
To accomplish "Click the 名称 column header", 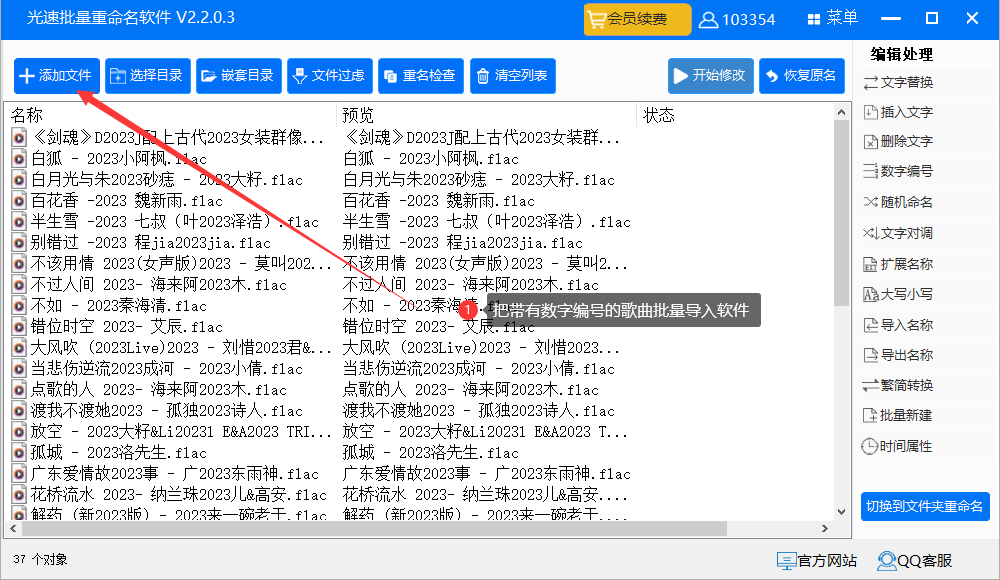I will (x=27, y=115).
